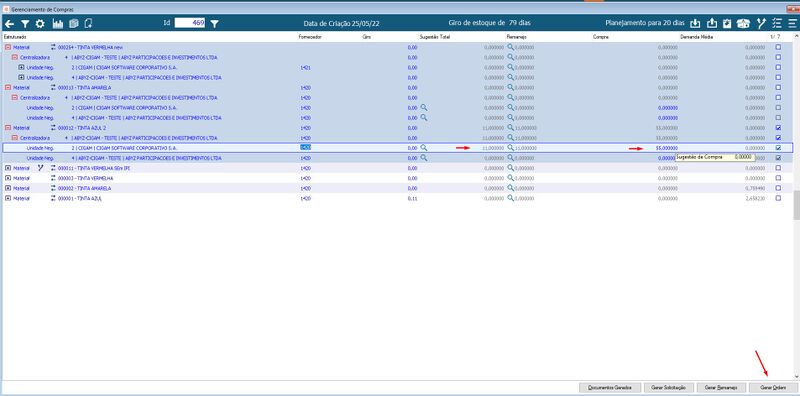Check the box for 000003 TINTA VERMELHA
Viewport: 800px width, 396px height.
[778, 178]
